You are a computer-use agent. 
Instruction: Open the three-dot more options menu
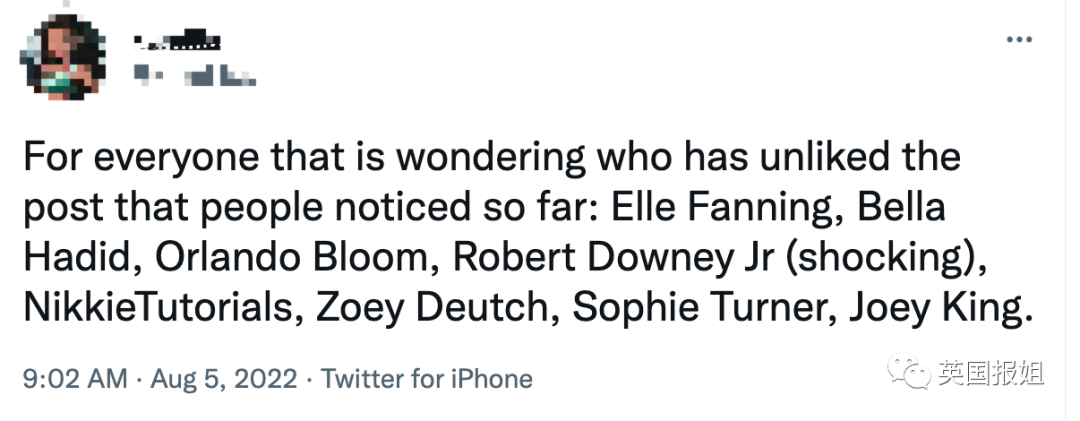[x=1018, y=40]
